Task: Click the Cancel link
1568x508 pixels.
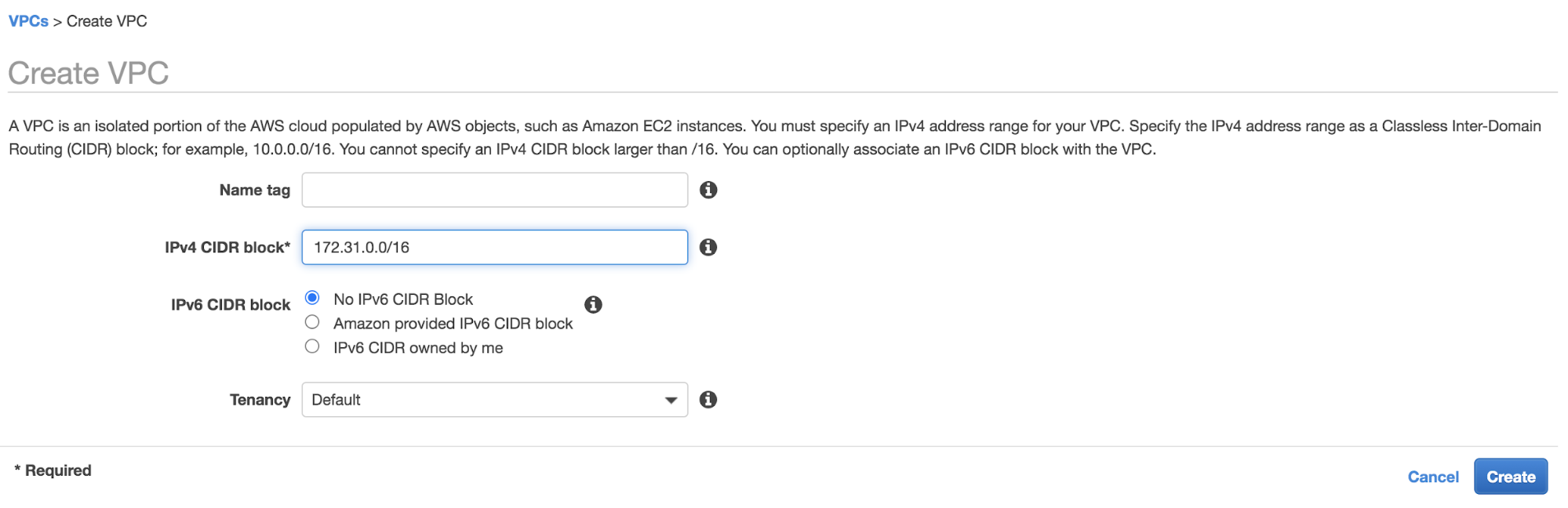Action: [x=1432, y=476]
